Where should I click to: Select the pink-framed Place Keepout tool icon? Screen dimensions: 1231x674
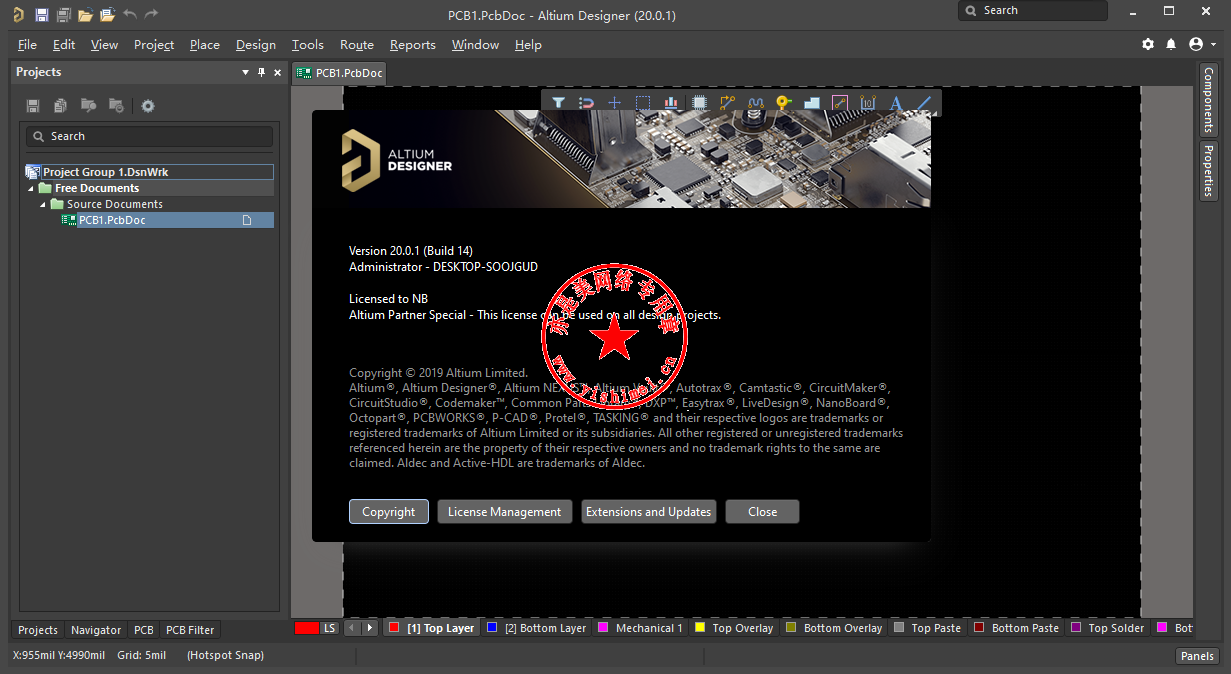pos(840,102)
